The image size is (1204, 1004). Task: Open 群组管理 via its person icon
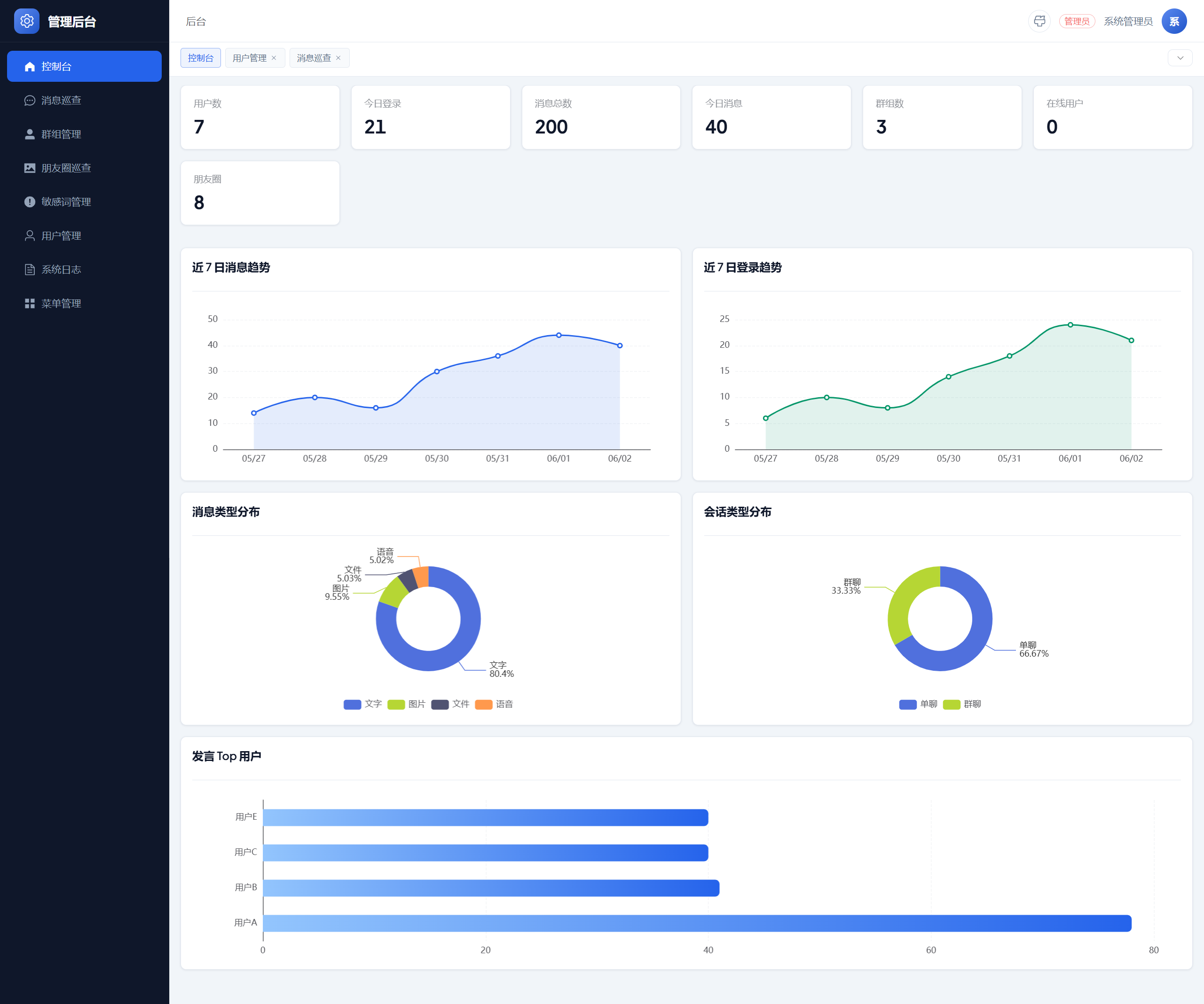click(x=30, y=134)
